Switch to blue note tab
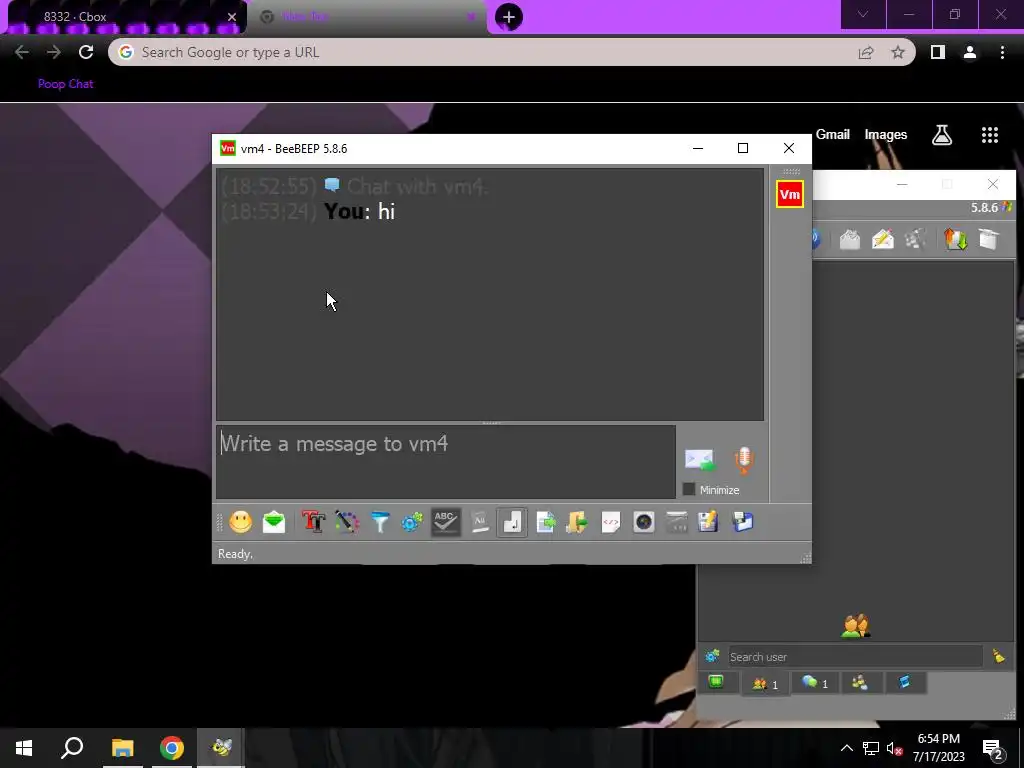 tap(904, 682)
